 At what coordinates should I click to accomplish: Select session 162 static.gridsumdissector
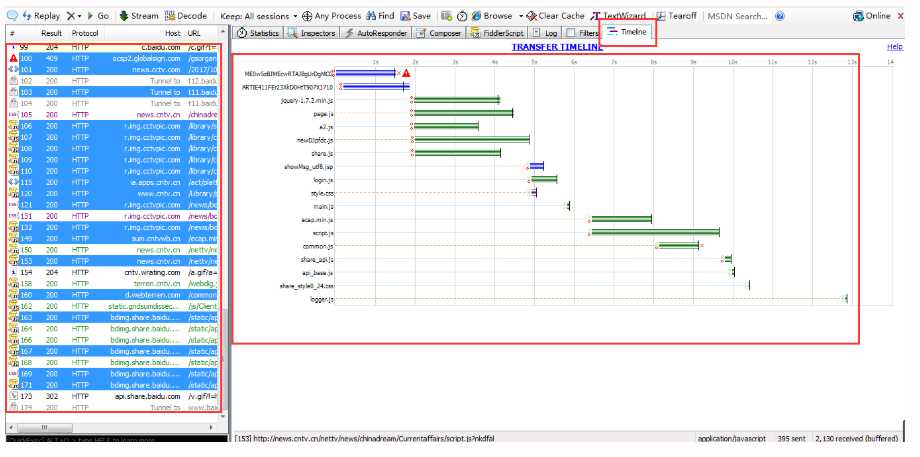tap(112, 306)
